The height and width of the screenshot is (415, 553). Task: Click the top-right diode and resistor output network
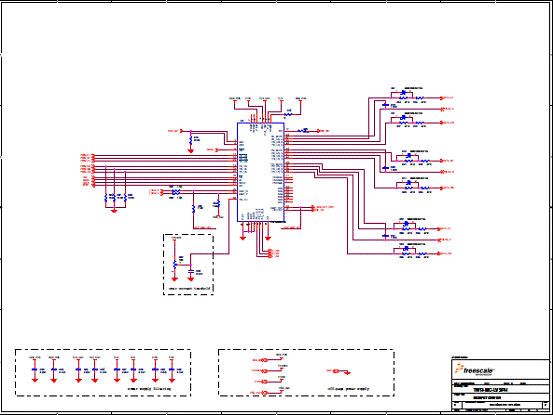408,95
